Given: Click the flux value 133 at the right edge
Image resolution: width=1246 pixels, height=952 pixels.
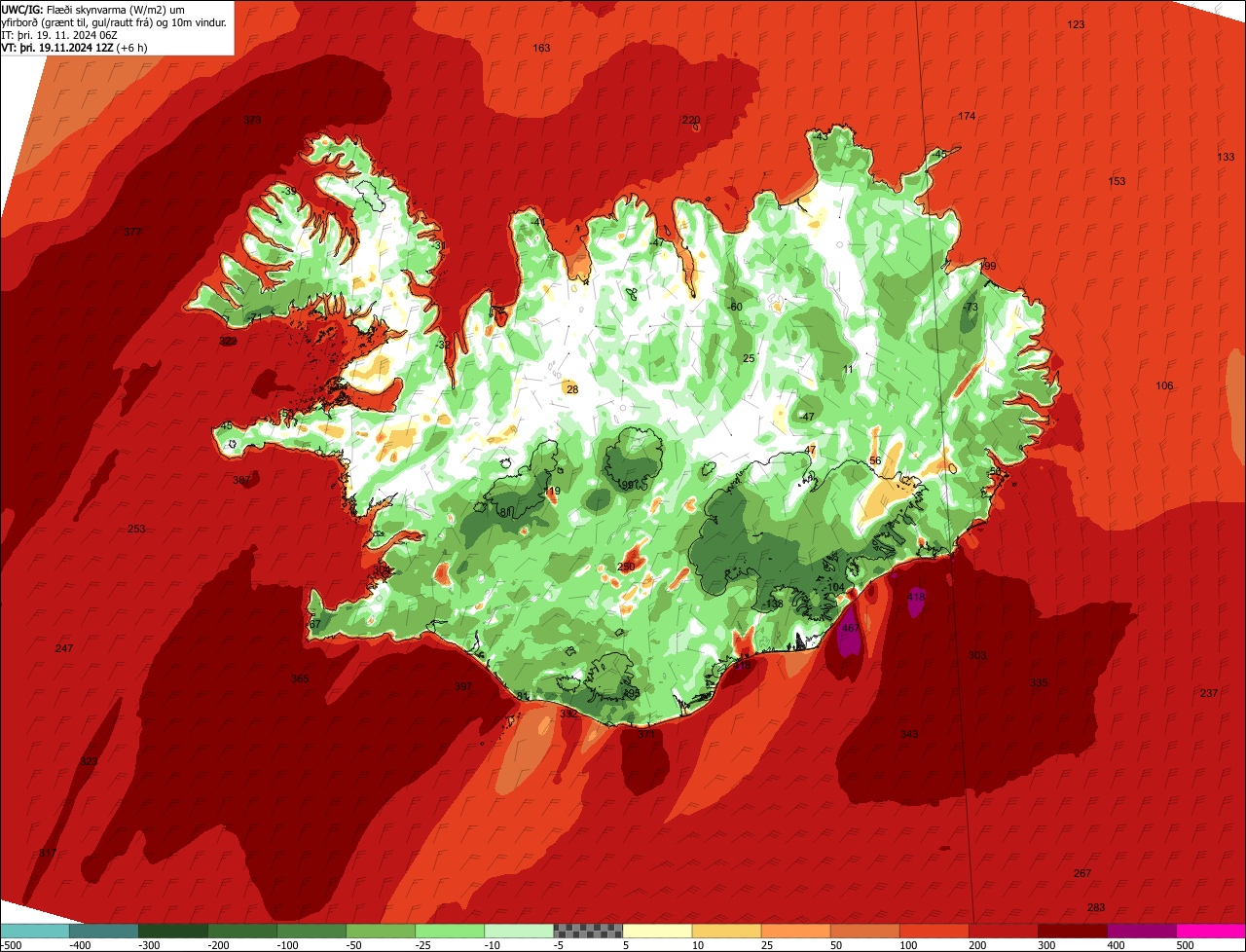Looking at the screenshot, I should click(1226, 157).
